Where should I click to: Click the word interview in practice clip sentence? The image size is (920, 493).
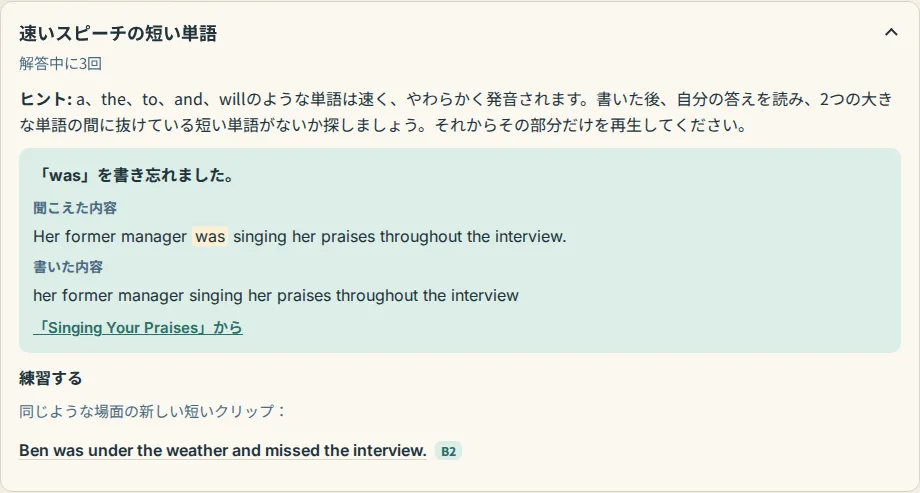[389, 450]
